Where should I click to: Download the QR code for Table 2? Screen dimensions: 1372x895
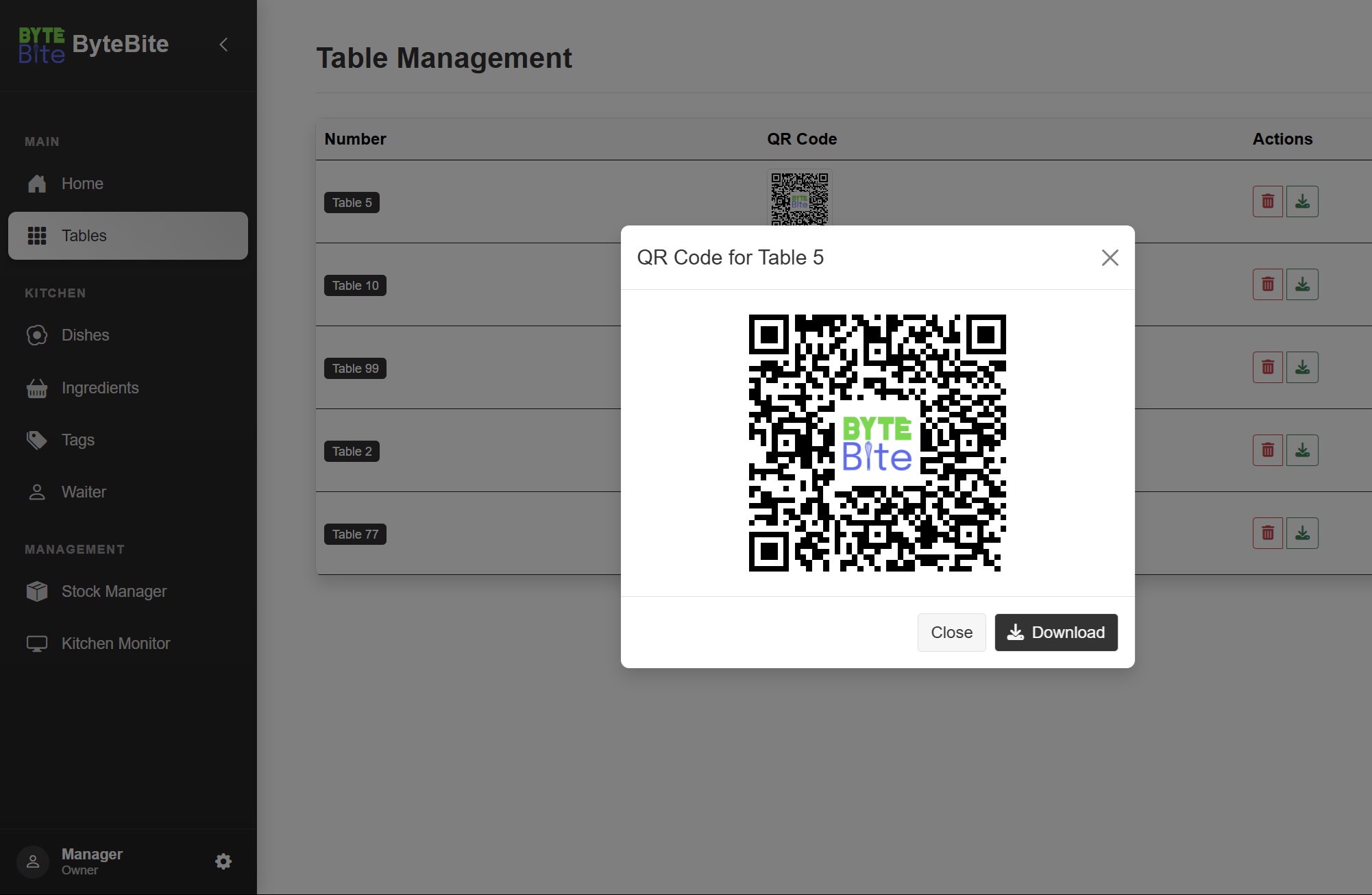click(x=1302, y=450)
